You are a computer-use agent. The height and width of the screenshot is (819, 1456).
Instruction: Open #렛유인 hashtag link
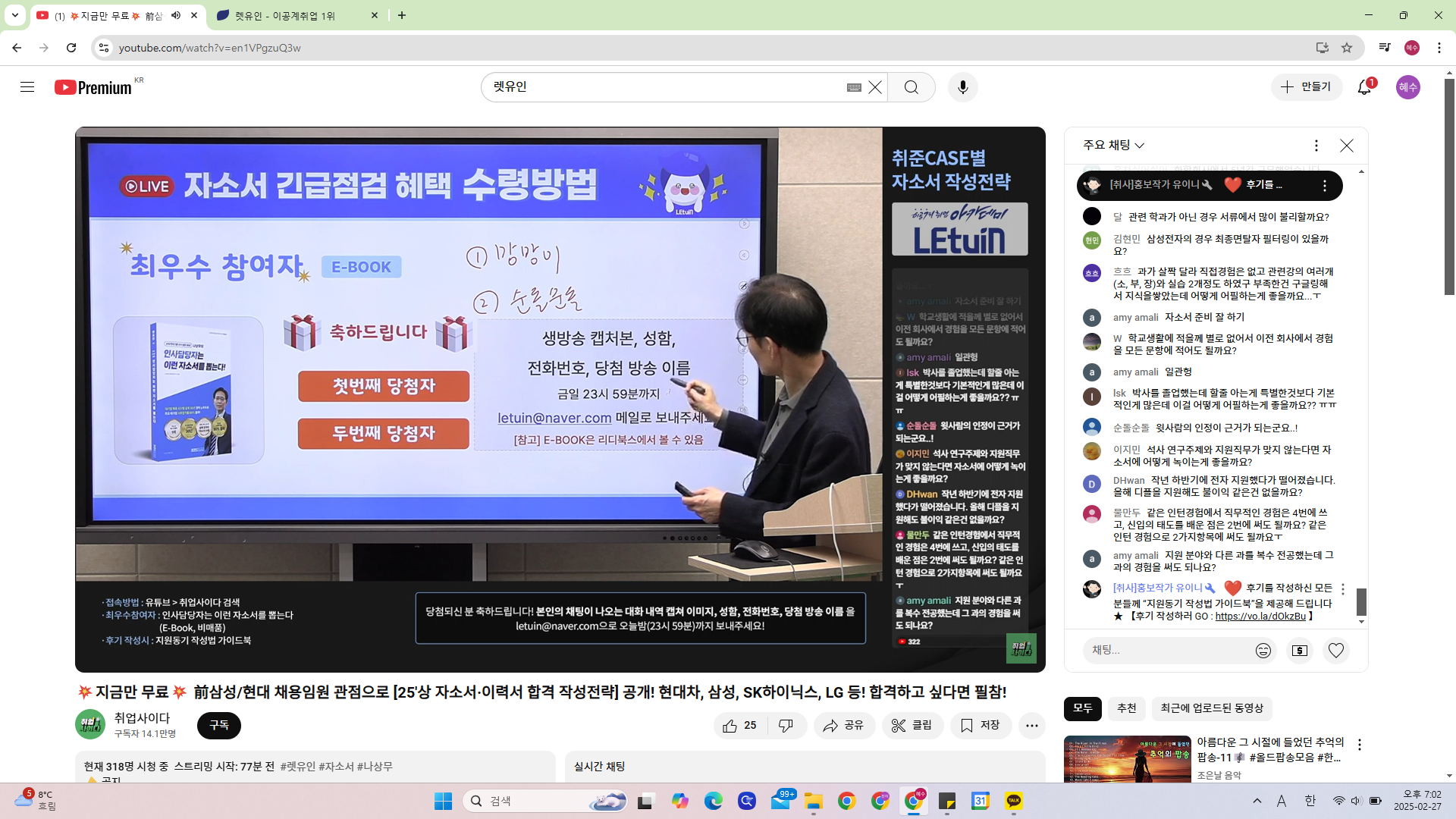(x=298, y=767)
